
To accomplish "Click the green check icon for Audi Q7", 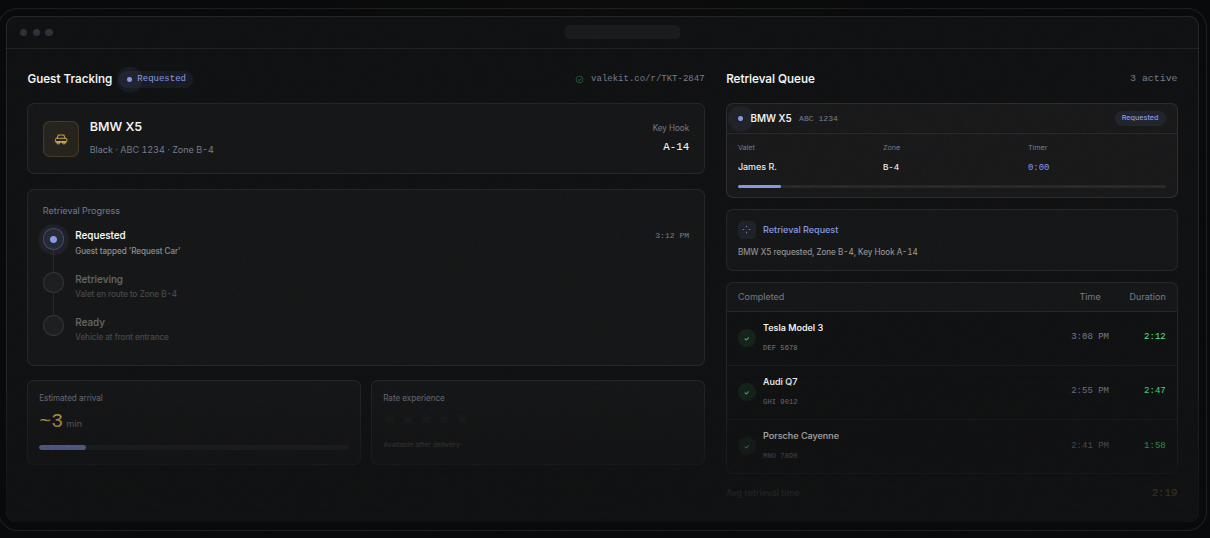I will 747,391.
